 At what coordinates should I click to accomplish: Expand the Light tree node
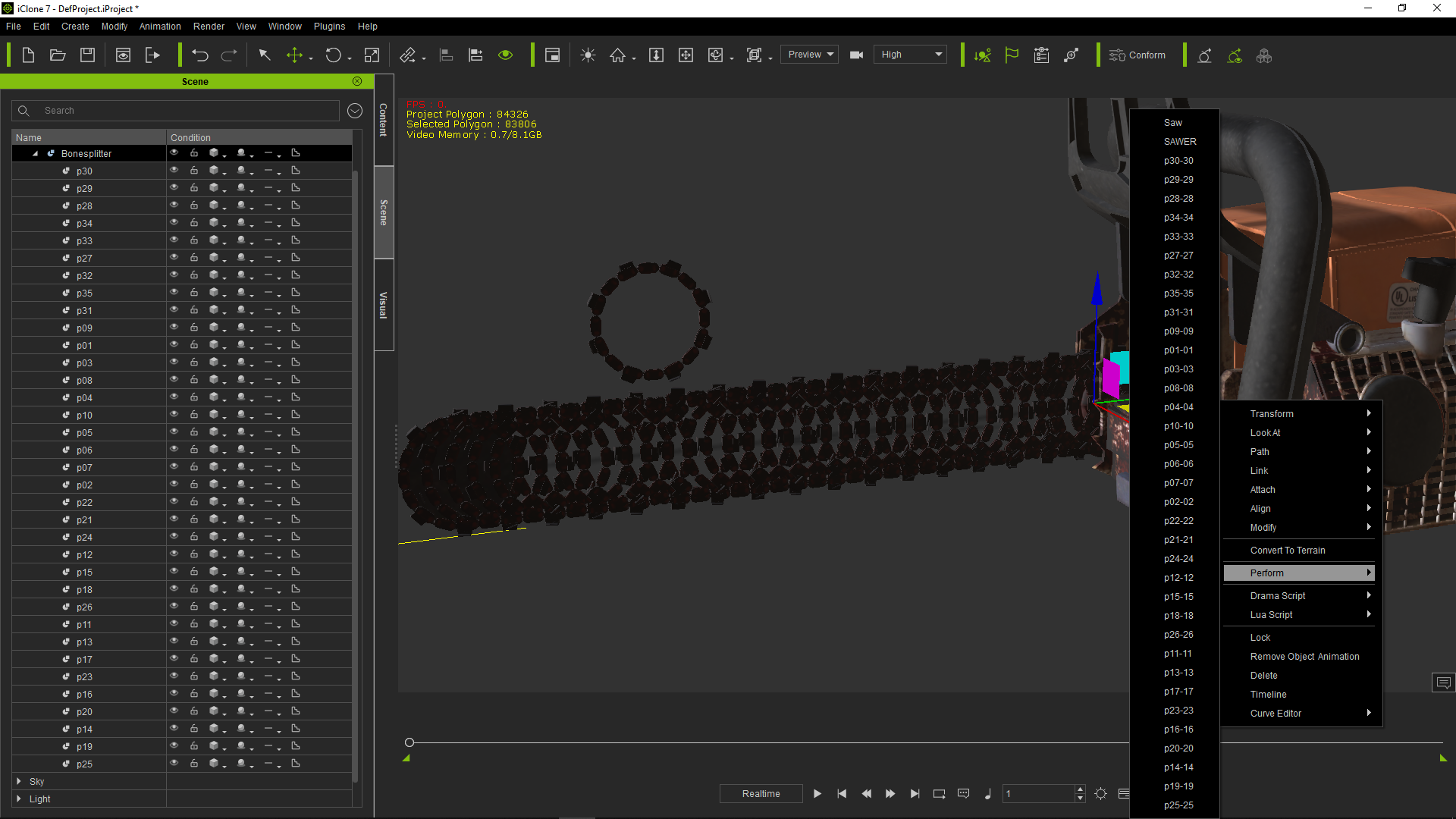pos(19,799)
